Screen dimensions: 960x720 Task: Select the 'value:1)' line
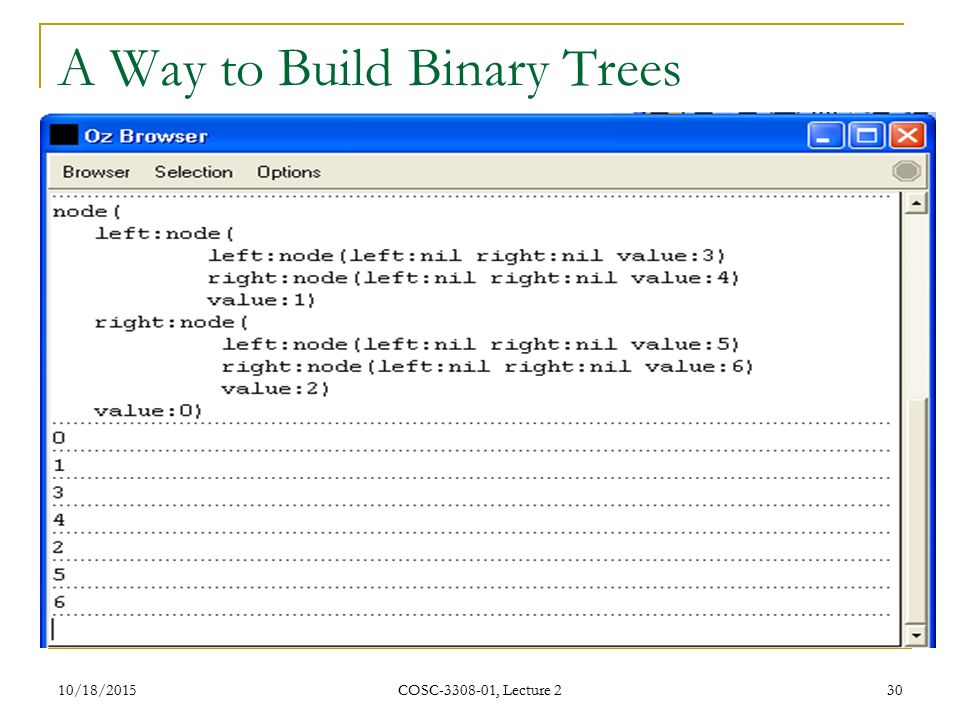point(261,300)
